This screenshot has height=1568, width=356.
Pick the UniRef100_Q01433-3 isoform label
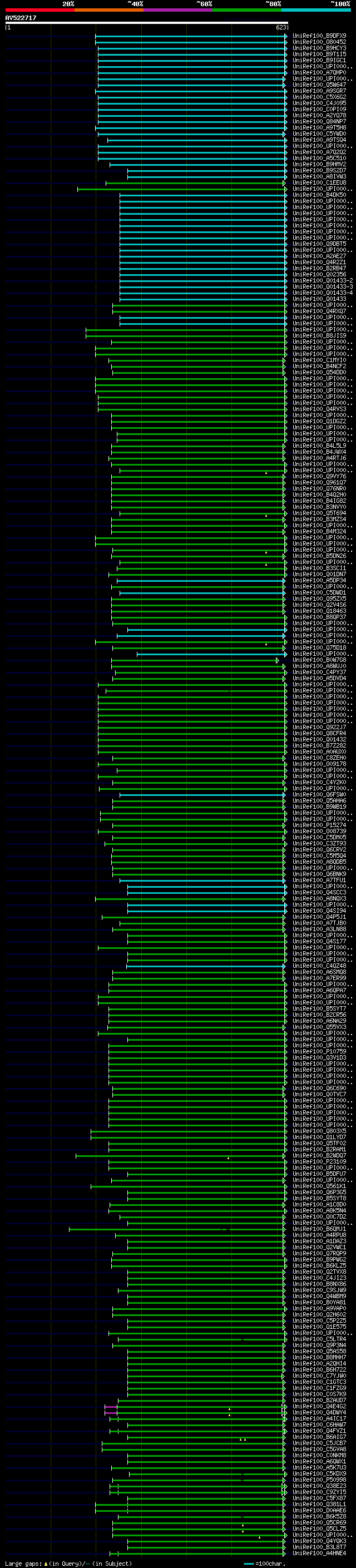tap(323, 286)
